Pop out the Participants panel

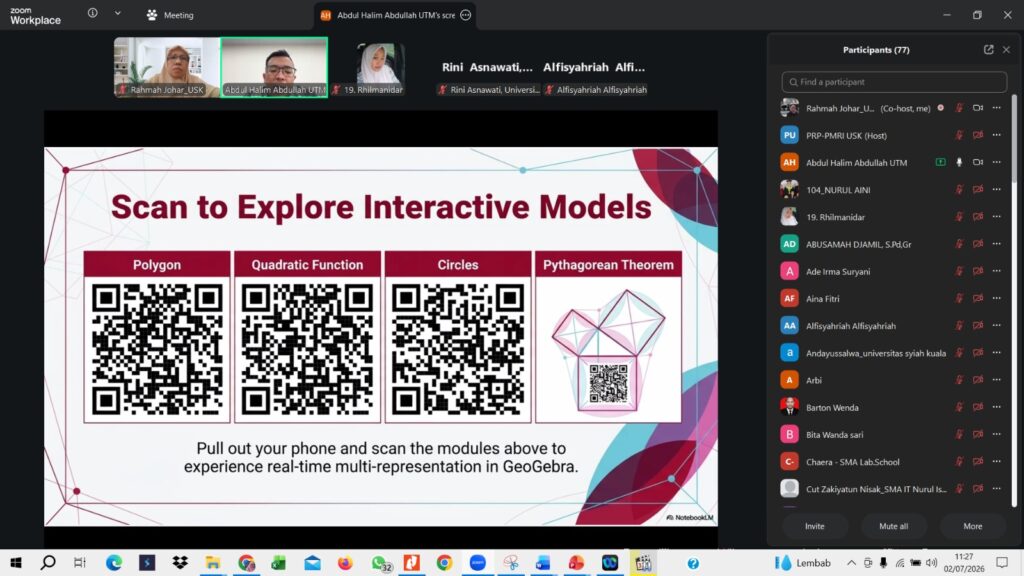click(x=988, y=50)
